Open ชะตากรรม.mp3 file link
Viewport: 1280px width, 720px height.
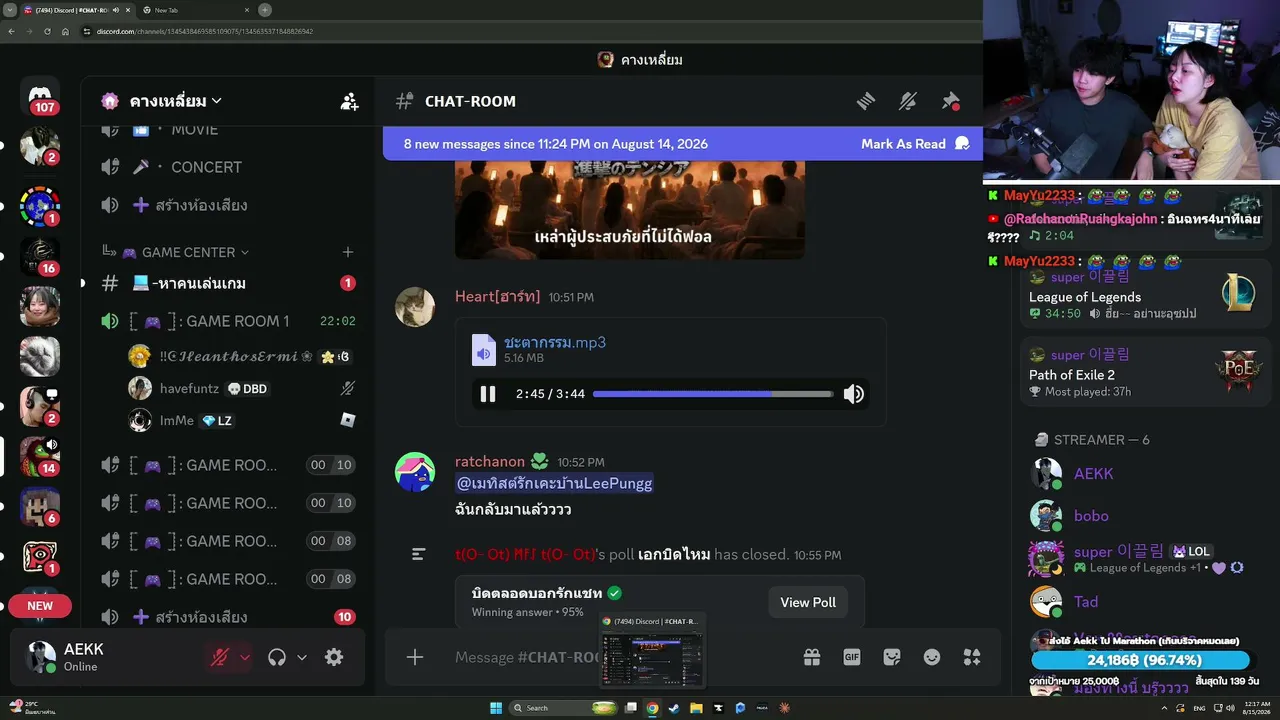(555, 342)
